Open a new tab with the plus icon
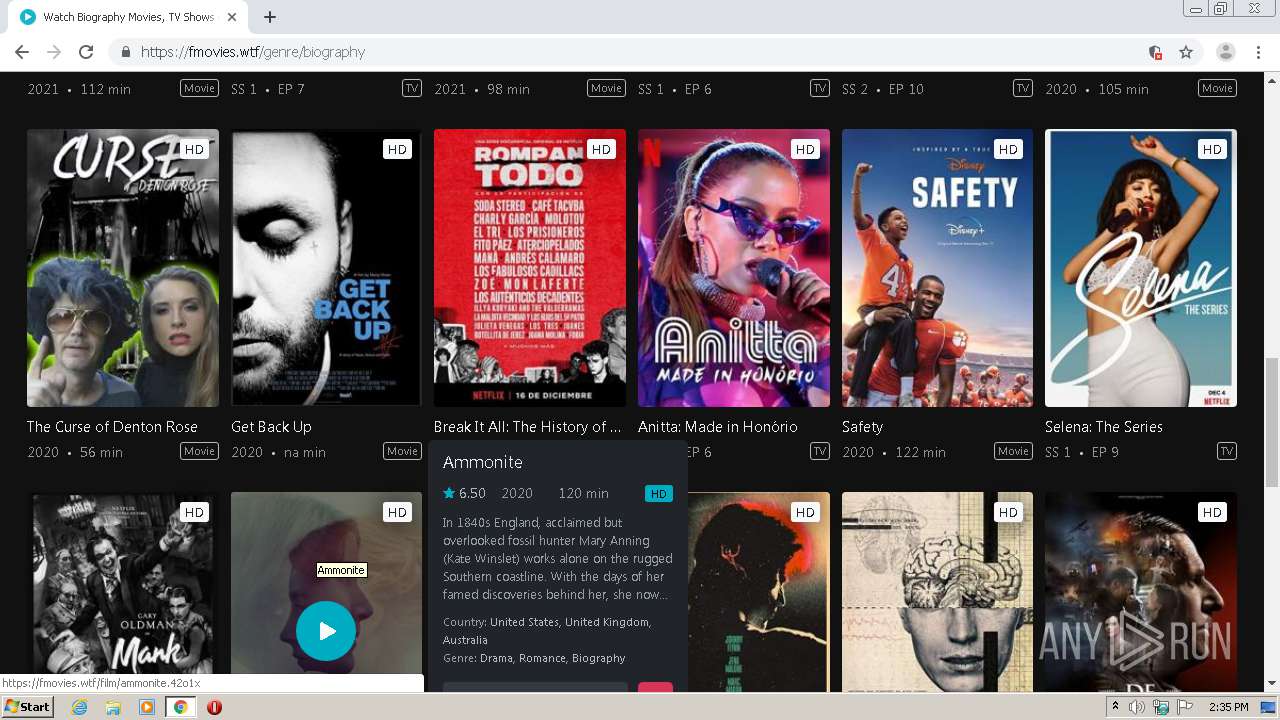The height and width of the screenshot is (720, 1280). point(269,17)
